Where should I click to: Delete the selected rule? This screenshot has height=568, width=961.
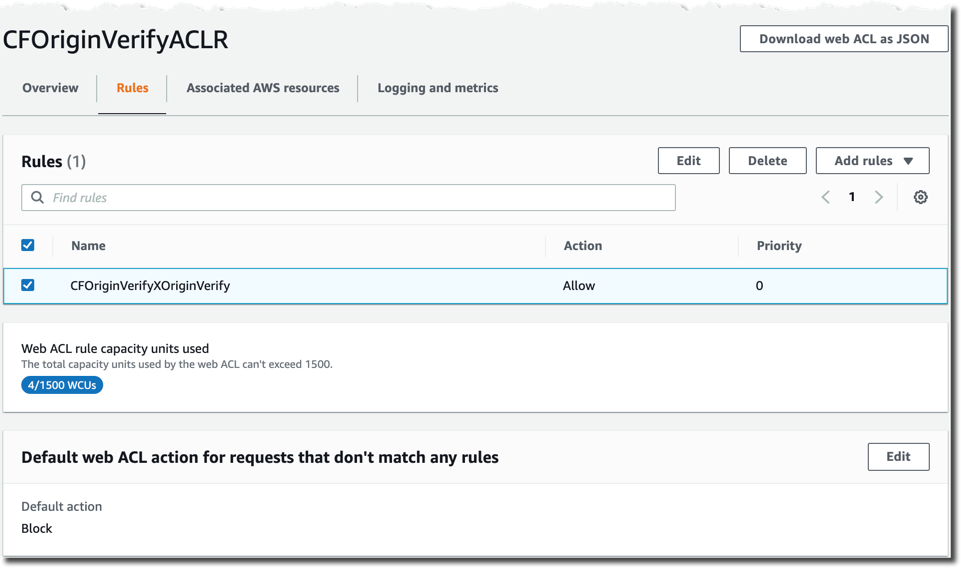(x=767, y=161)
